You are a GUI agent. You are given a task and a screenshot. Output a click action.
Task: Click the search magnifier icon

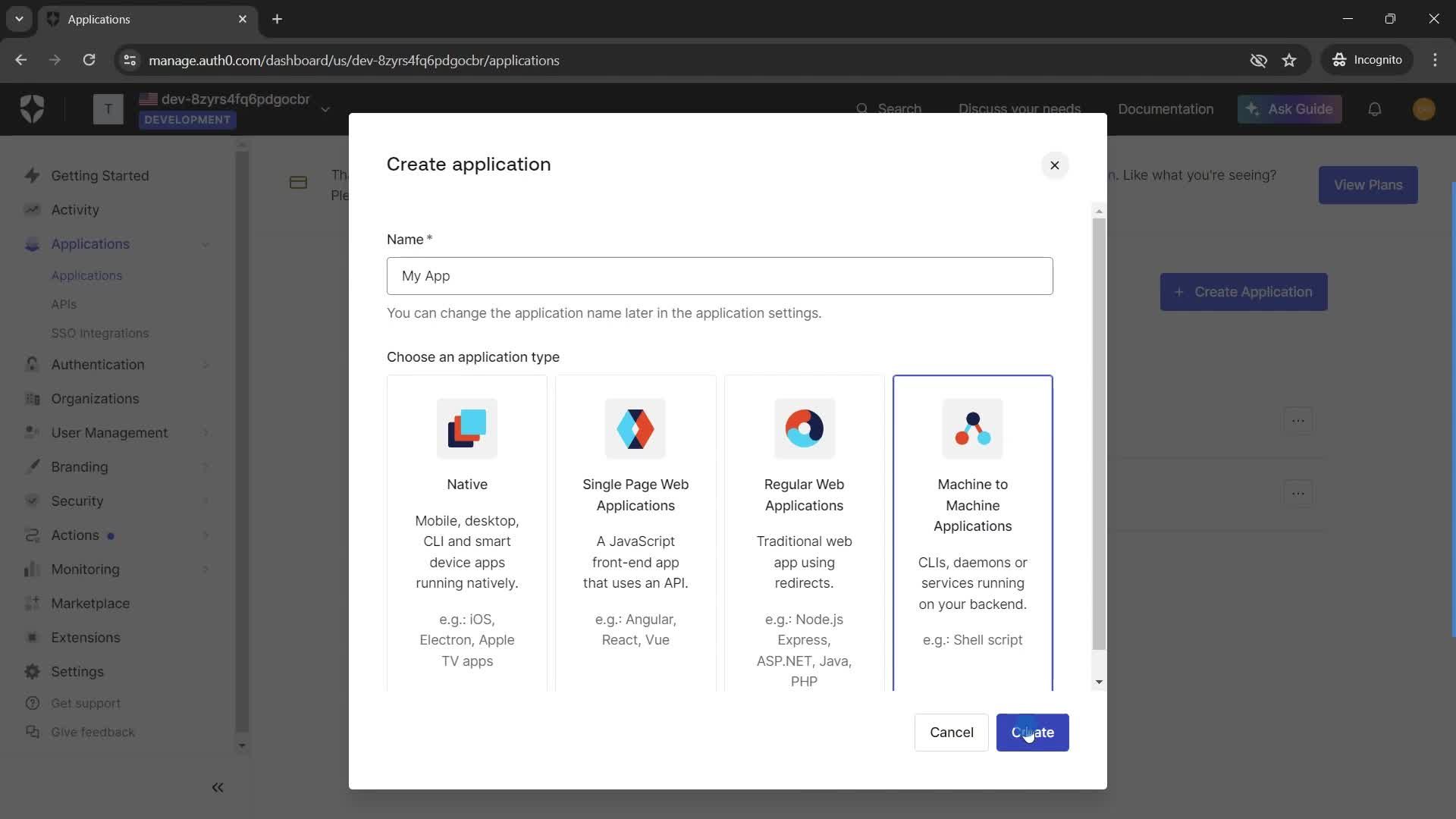point(862,109)
